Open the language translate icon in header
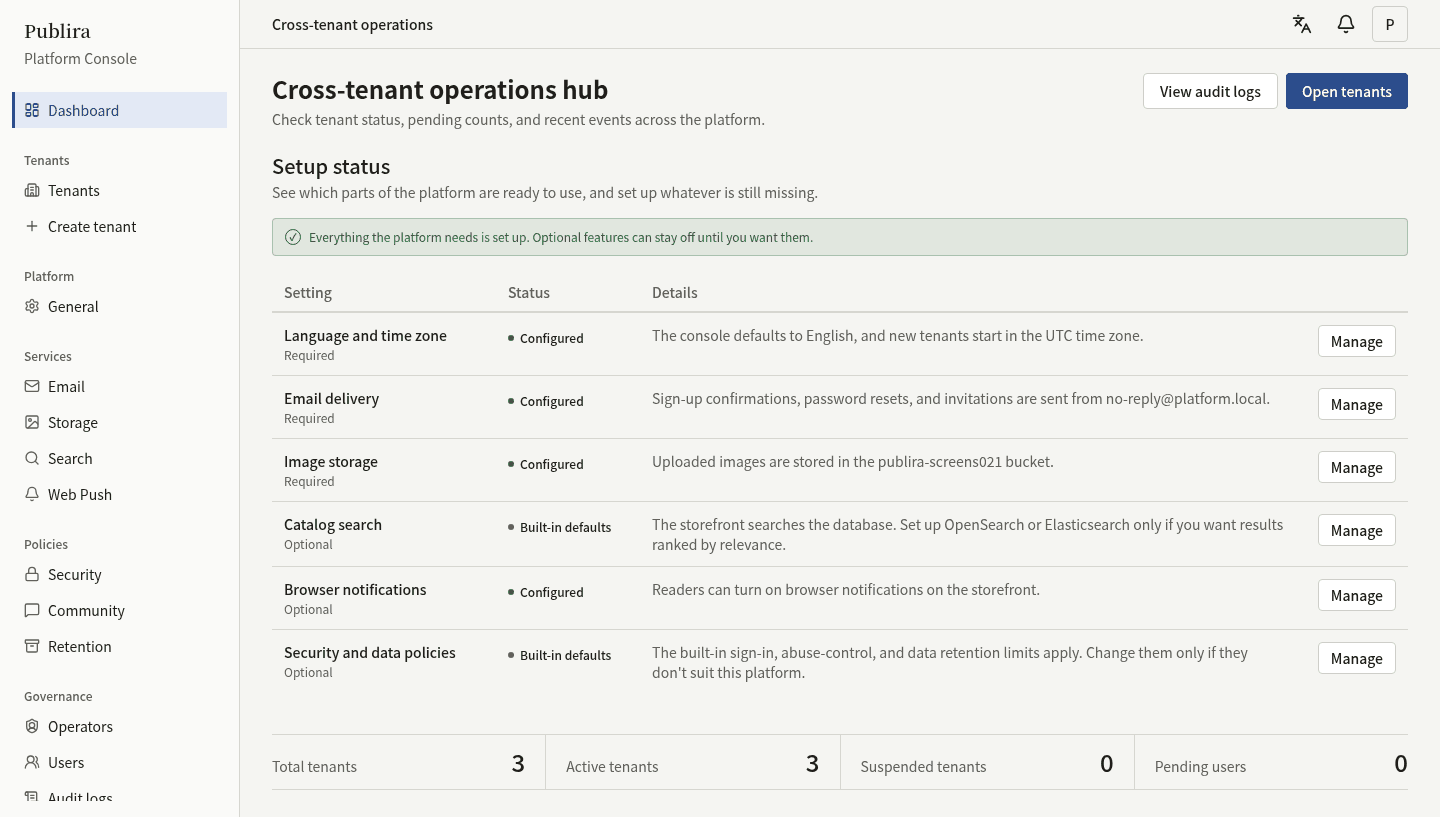1440x817 pixels. (1302, 24)
